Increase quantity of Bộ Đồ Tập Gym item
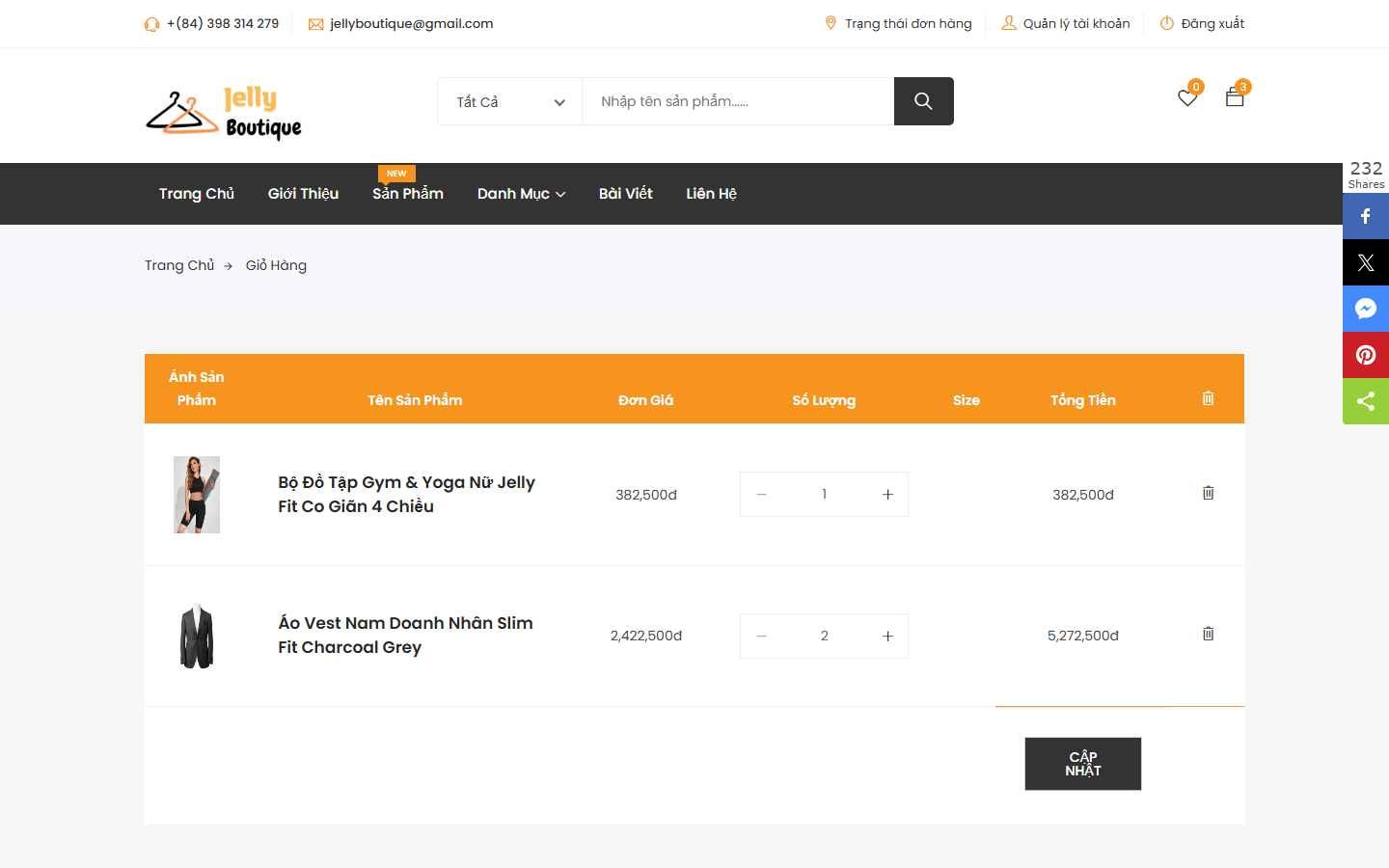Viewport: 1389px width, 868px height. tap(887, 495)
